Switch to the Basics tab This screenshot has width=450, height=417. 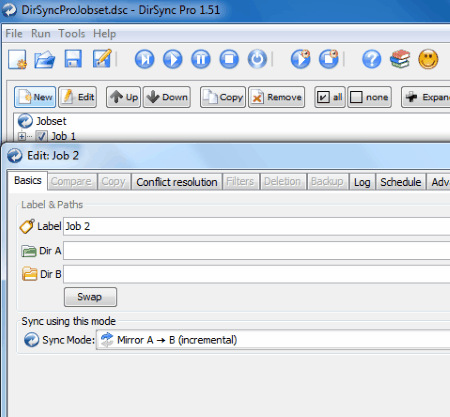coord(28,181)
